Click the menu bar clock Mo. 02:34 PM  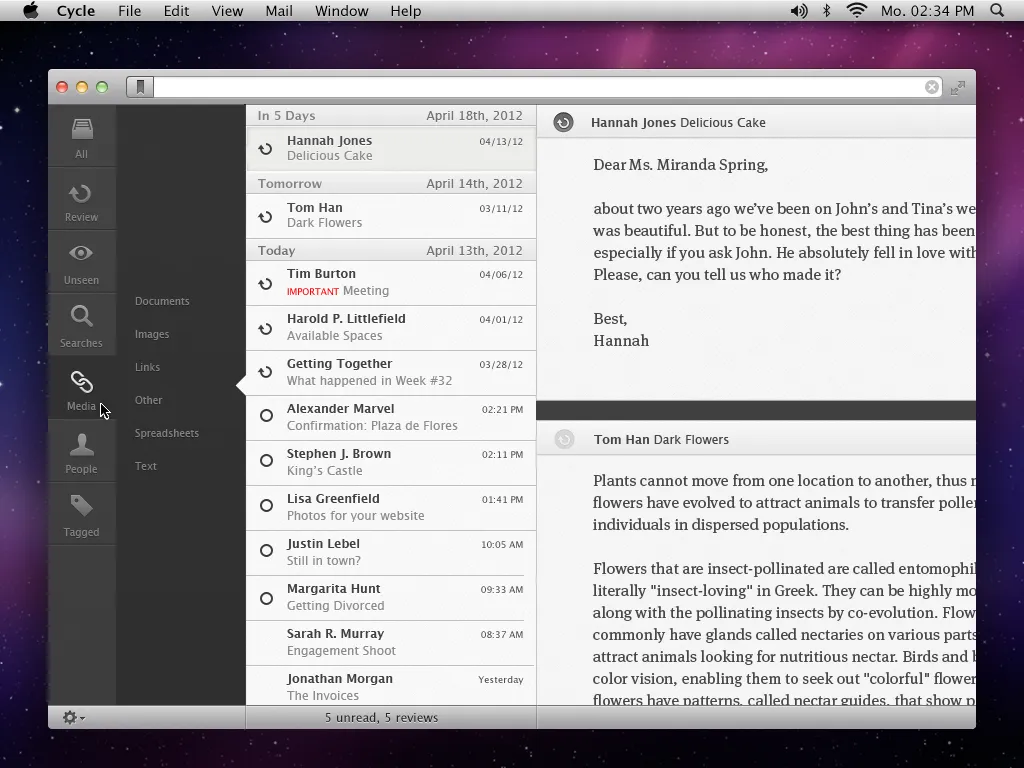[x=927, y=11]
